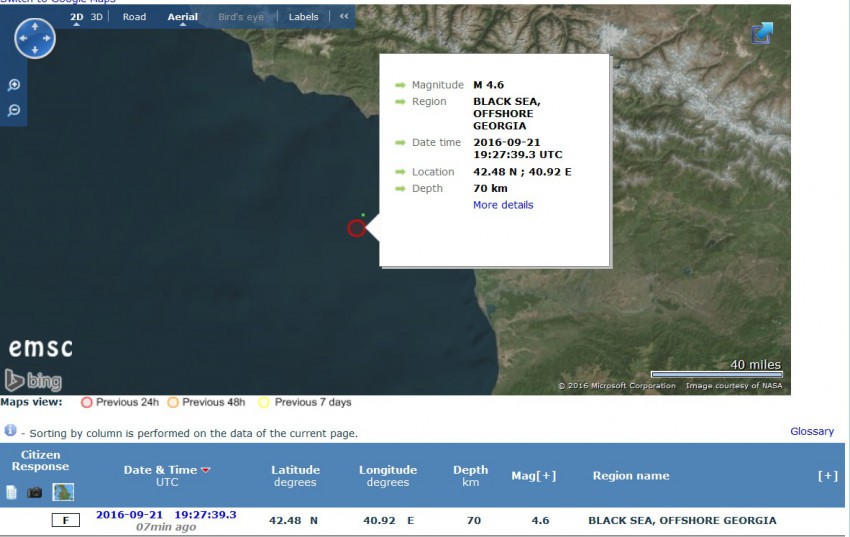Click the blue info icon above table
Screen dimensions: 850x537
point(10,431)
